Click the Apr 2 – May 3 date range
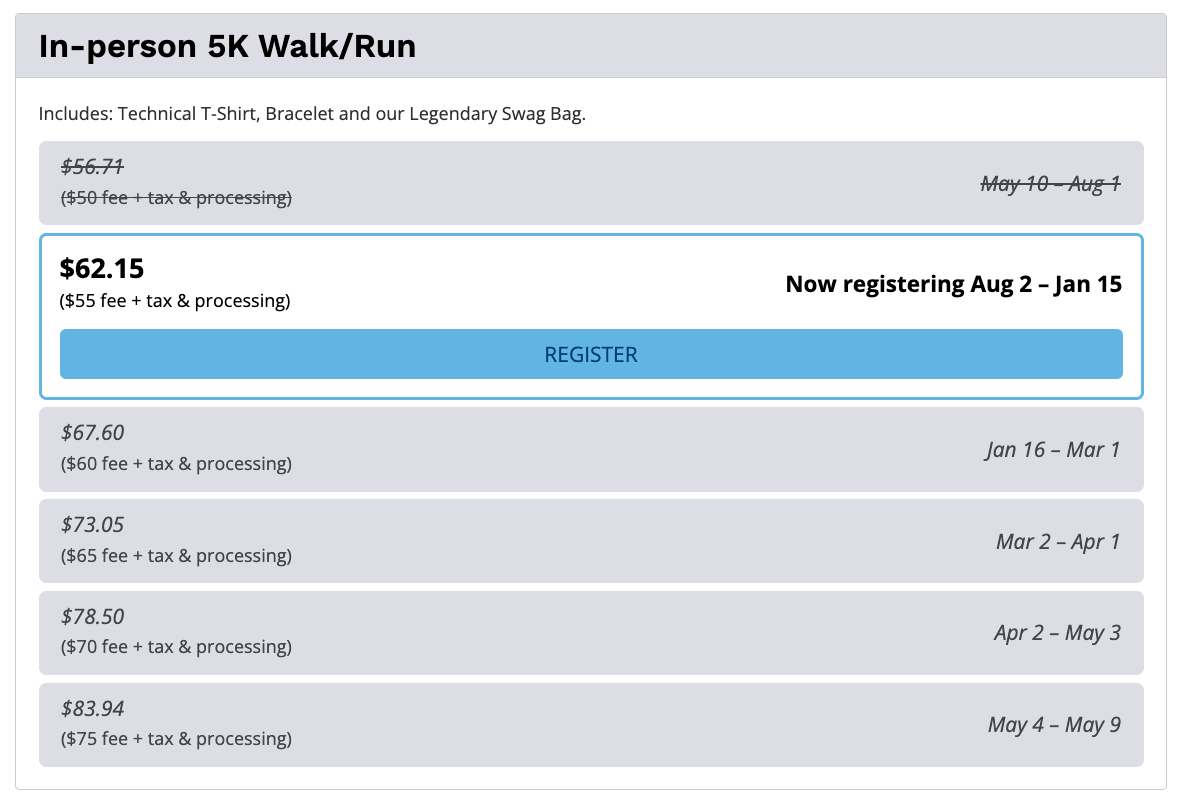1180x807 pixels. click(x=1057, y=633)
